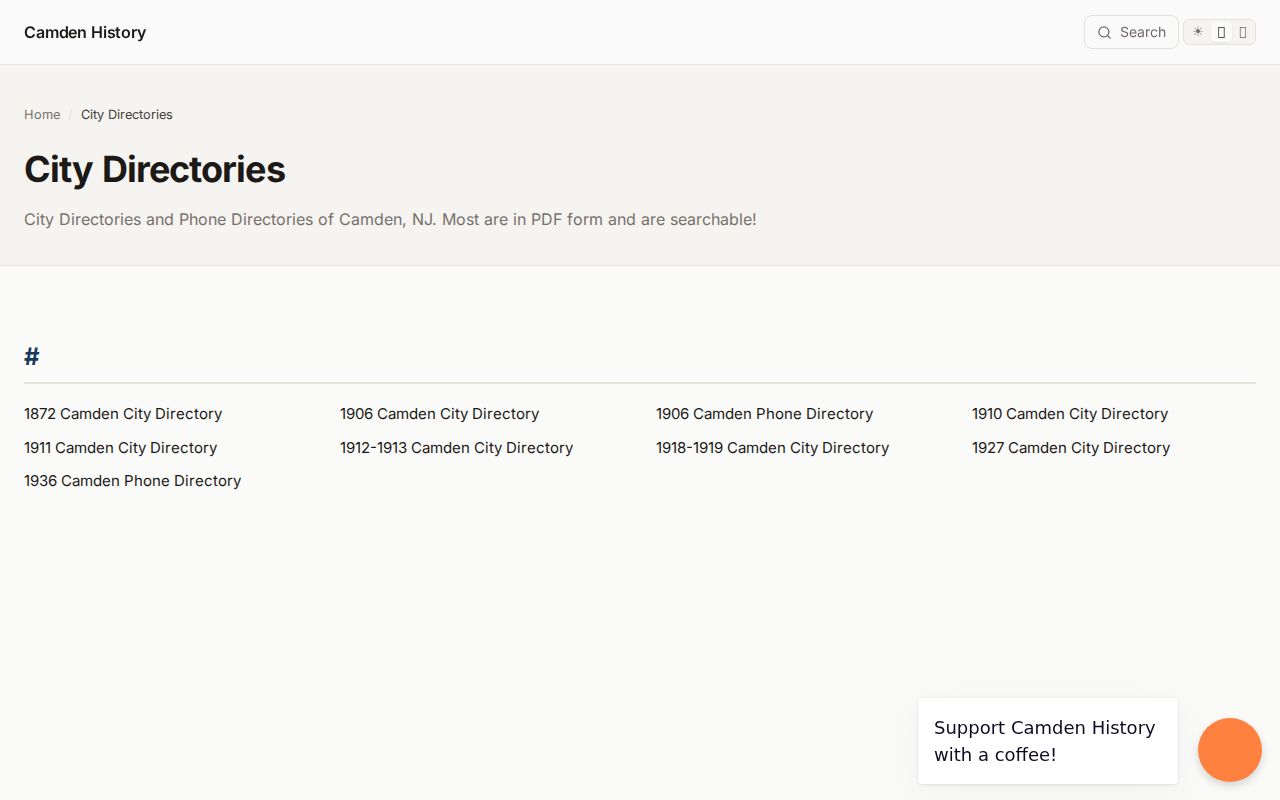Screen dimensions: 1280x800
Task: Switch to light theme sun icon
Action: [x=1198, y=32]
